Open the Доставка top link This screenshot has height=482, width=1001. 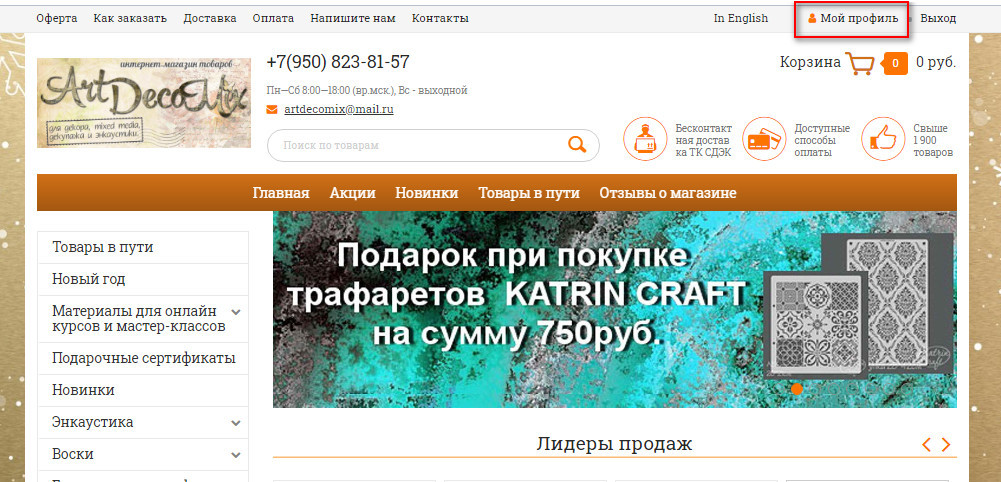[210, 19]
